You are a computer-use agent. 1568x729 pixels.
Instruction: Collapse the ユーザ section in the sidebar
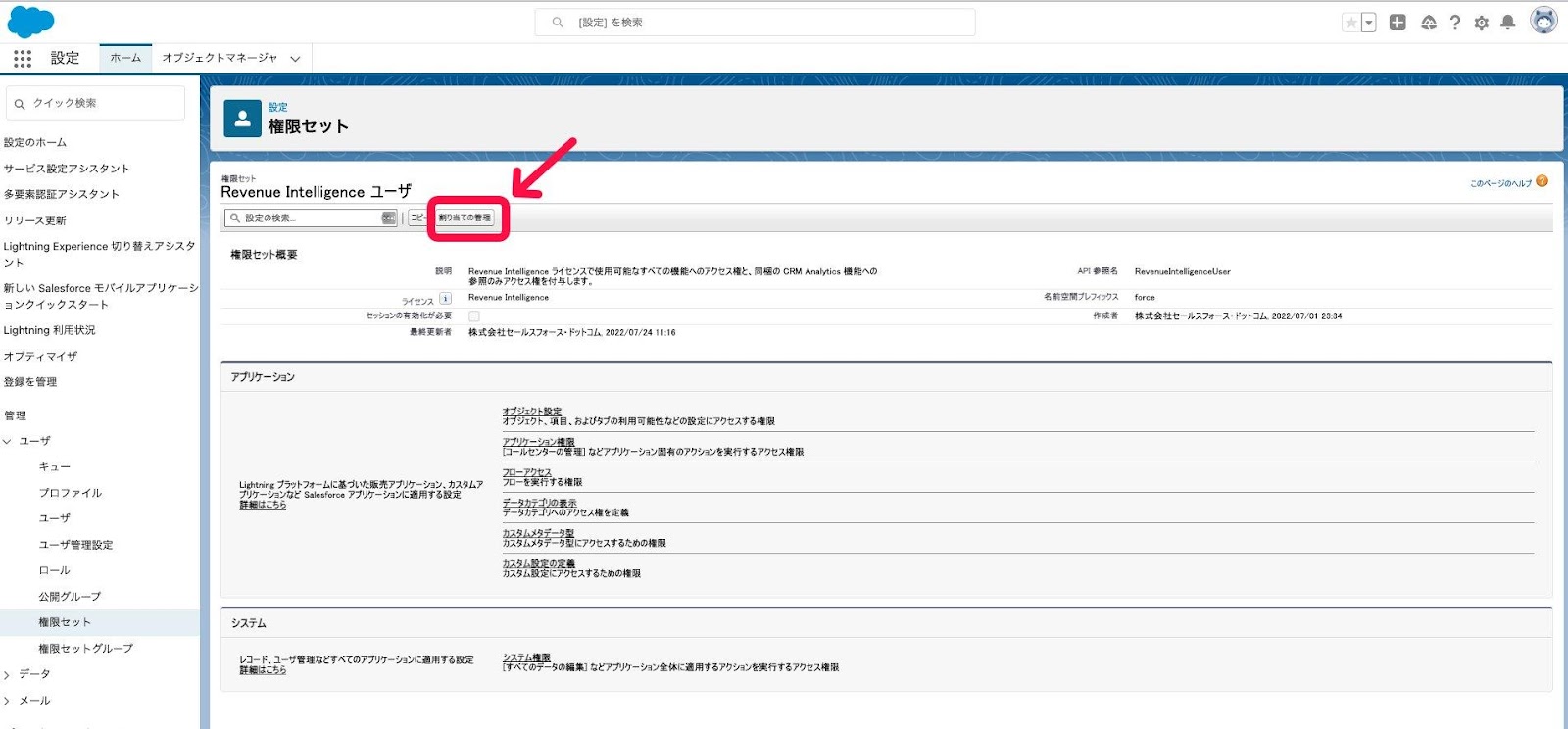[x=8, y=442]
